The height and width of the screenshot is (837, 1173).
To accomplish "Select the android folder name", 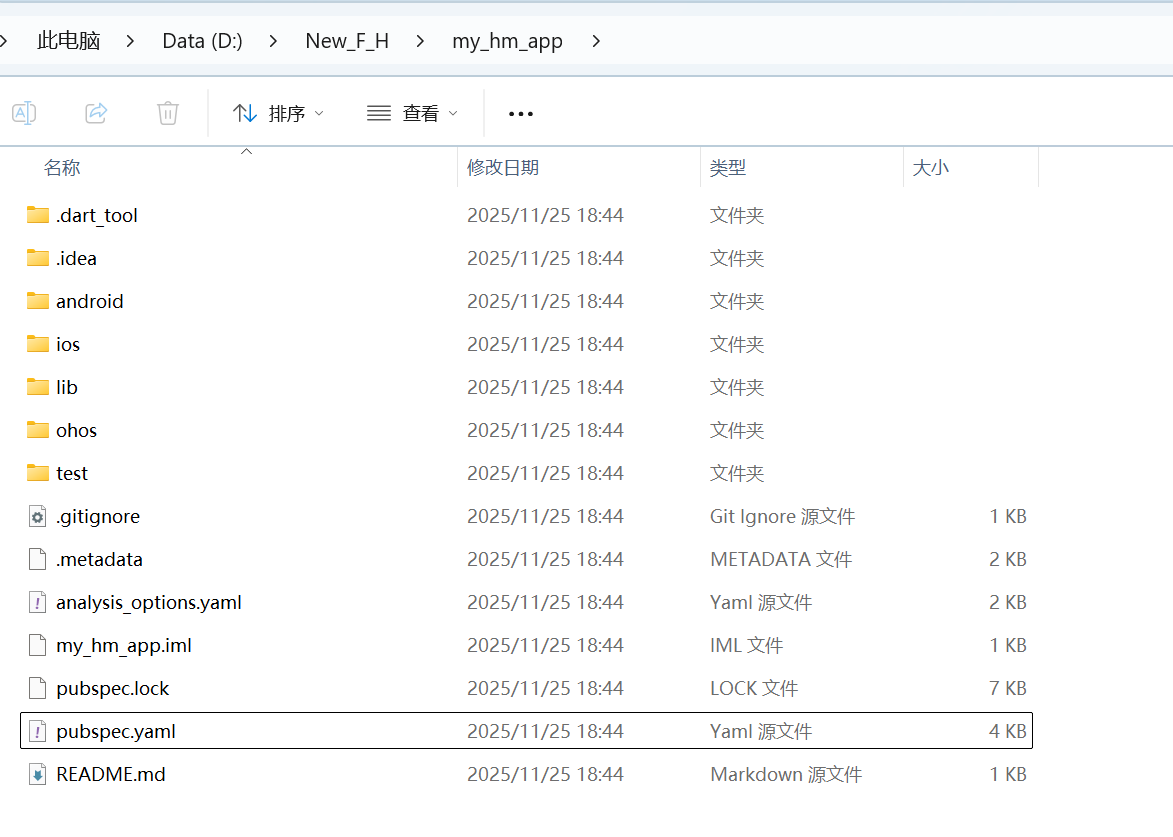I will (90, 301).
